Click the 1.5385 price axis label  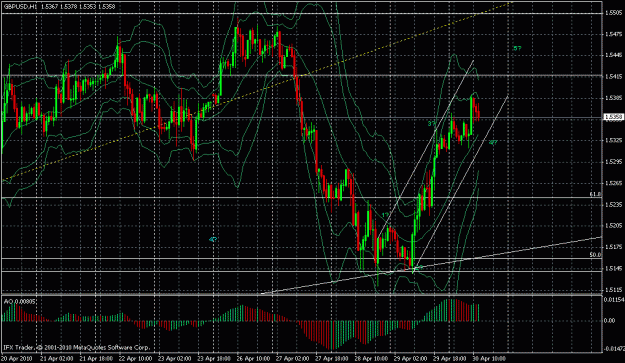(x=613, y=98)
